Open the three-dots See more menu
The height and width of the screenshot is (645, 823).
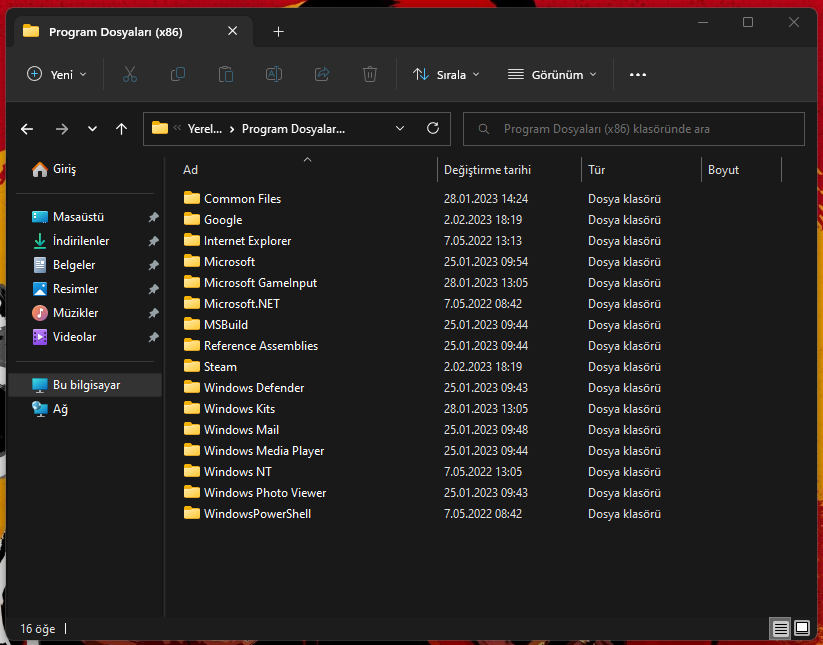pos(638,75)
